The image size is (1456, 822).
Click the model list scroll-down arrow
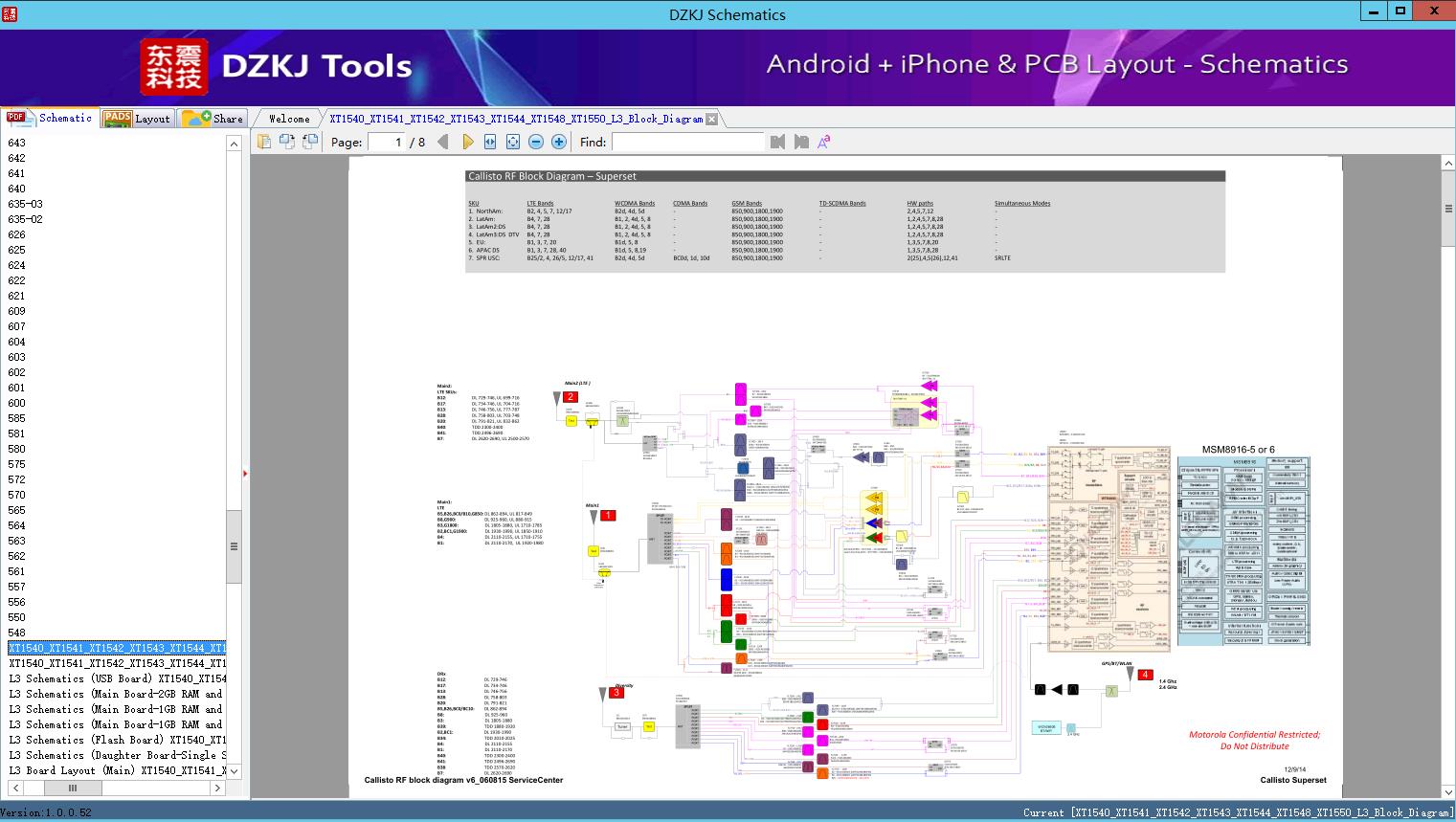tap(234, 771)
